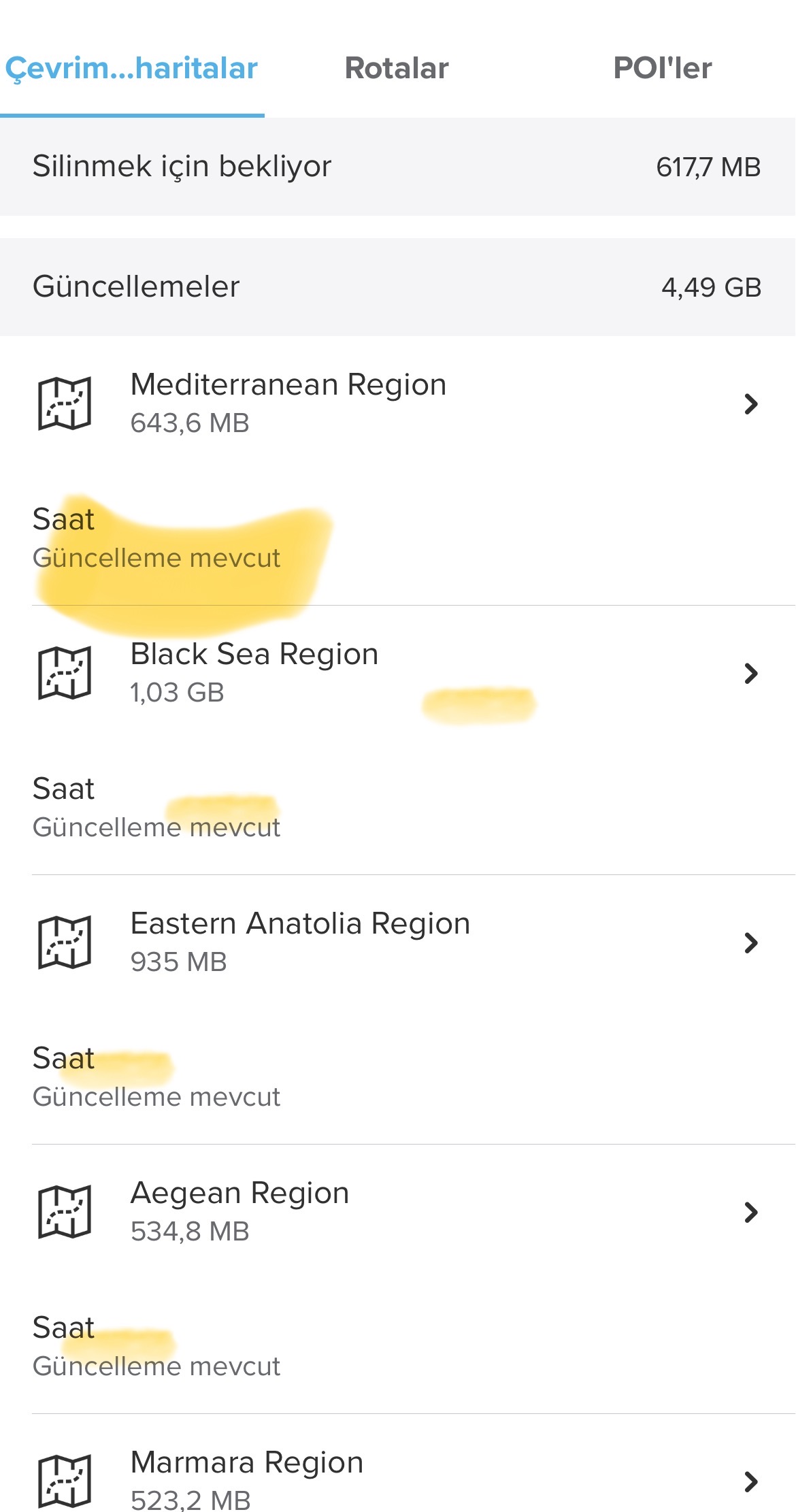Select the Çevrim...haritalar tab

[x=131, y=68]
